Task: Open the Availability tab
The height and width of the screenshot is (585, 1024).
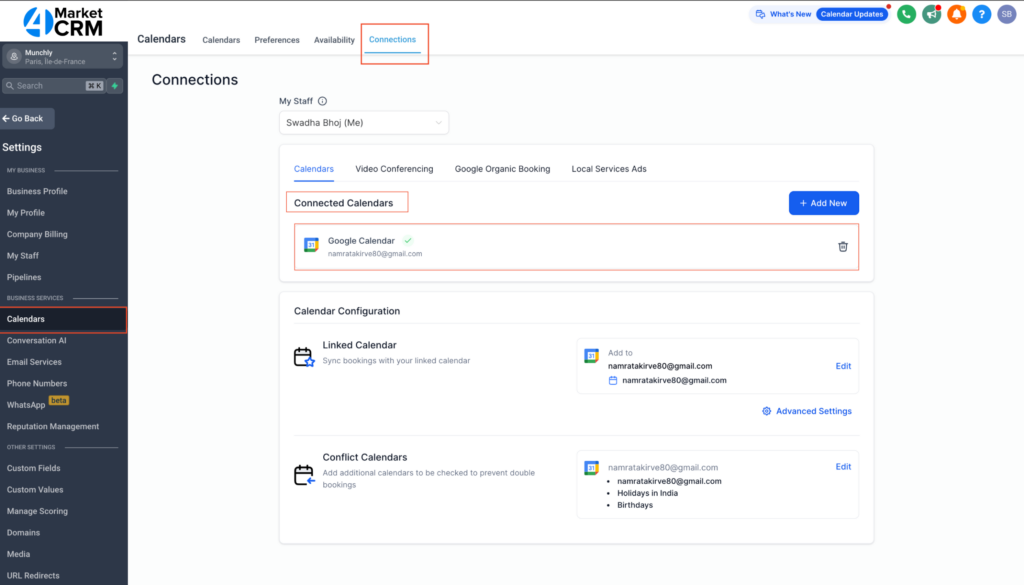Action: point(334,40)
